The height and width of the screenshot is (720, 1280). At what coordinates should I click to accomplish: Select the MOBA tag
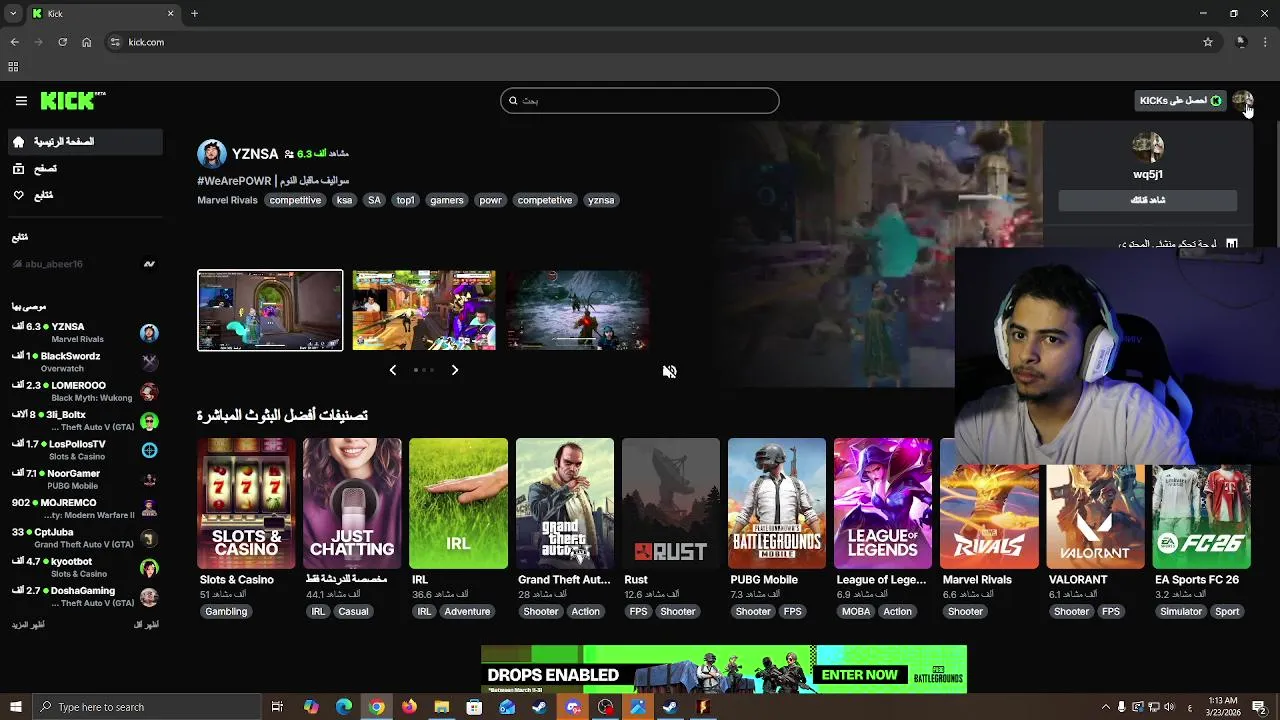(856, 612)
